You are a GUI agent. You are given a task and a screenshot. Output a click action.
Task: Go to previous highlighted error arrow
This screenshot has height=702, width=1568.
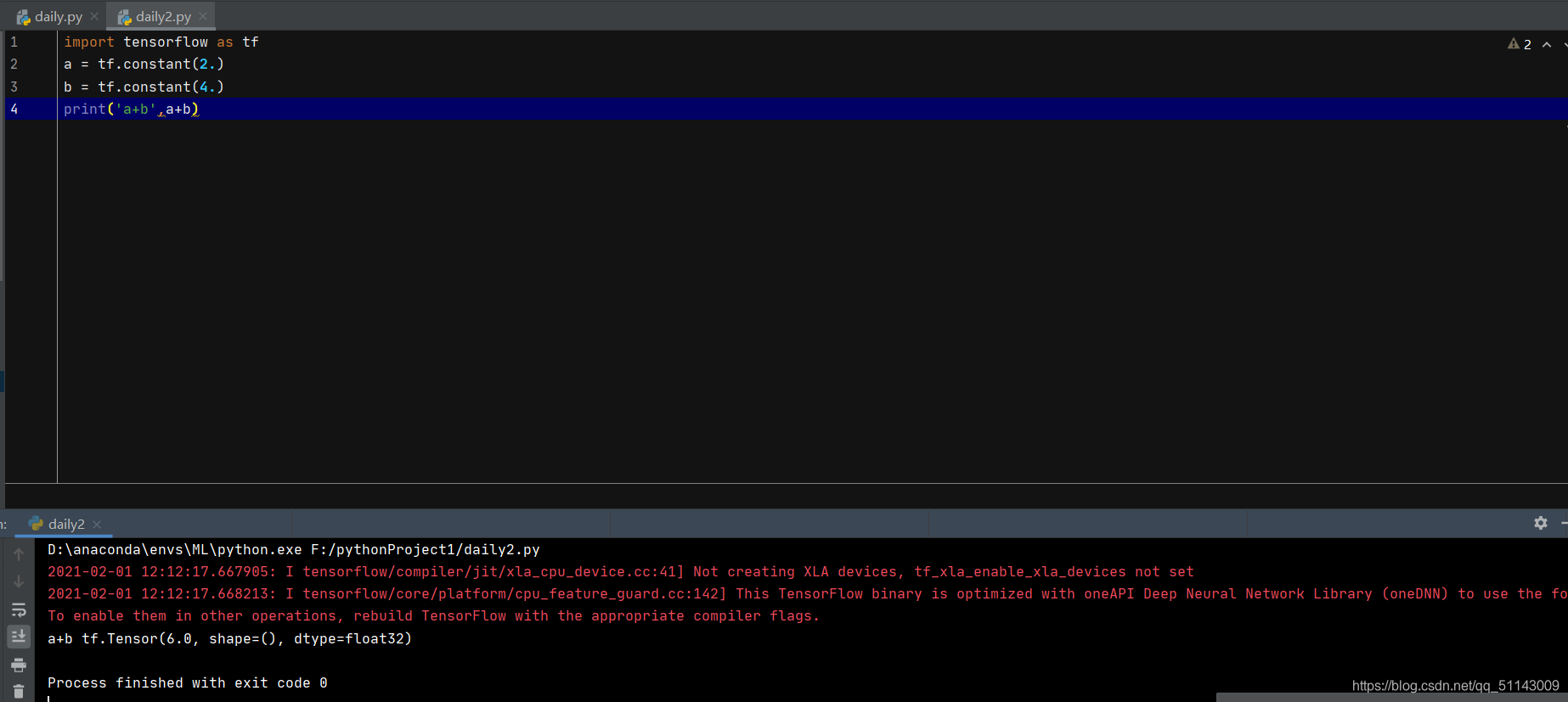click(x=1547, y=44)
